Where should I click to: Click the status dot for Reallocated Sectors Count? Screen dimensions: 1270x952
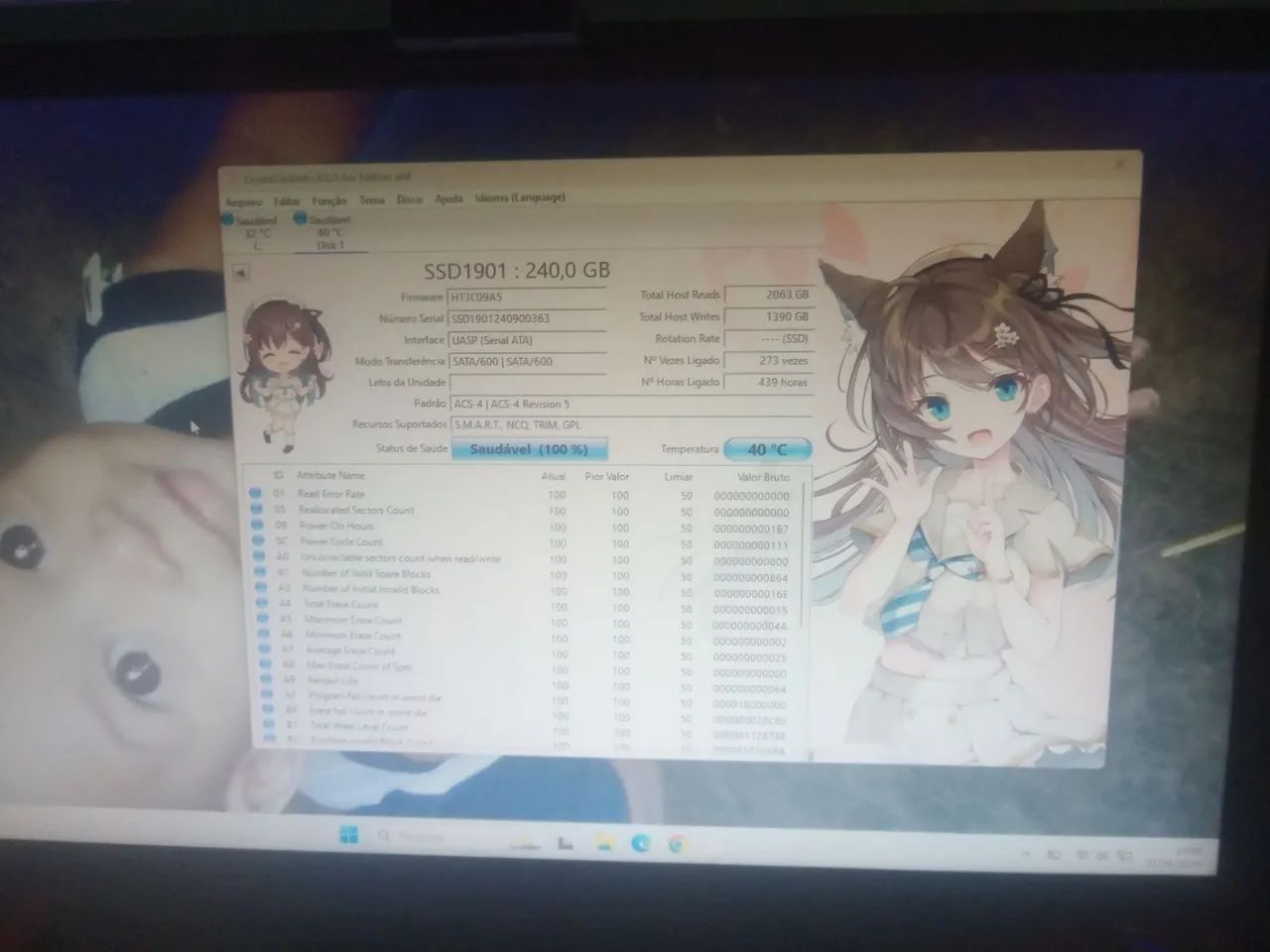[256, 510]
